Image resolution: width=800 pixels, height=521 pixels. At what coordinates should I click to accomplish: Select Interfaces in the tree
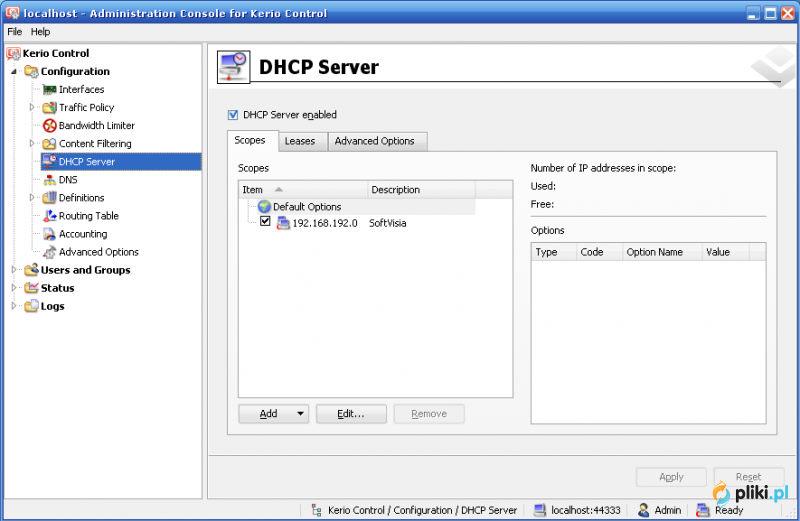[82, 90]
